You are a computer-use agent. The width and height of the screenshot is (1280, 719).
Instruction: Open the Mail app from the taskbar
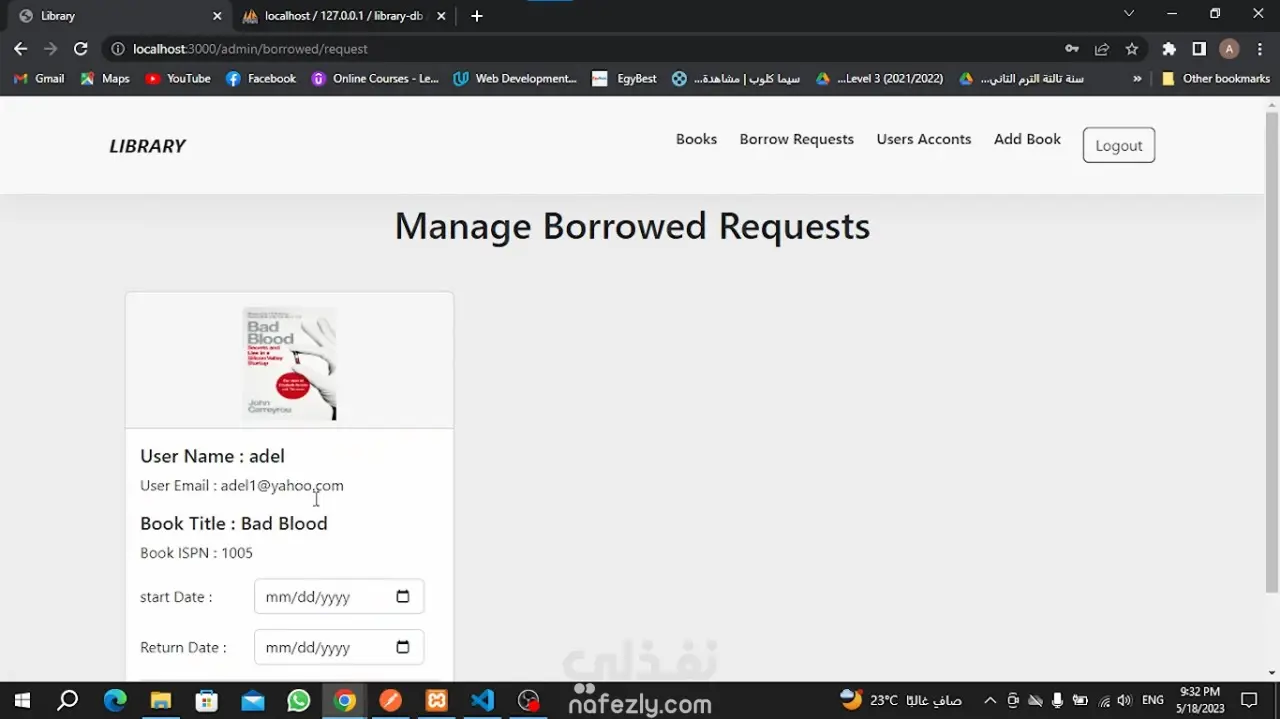pyautogui.click(x=253, y=700)
